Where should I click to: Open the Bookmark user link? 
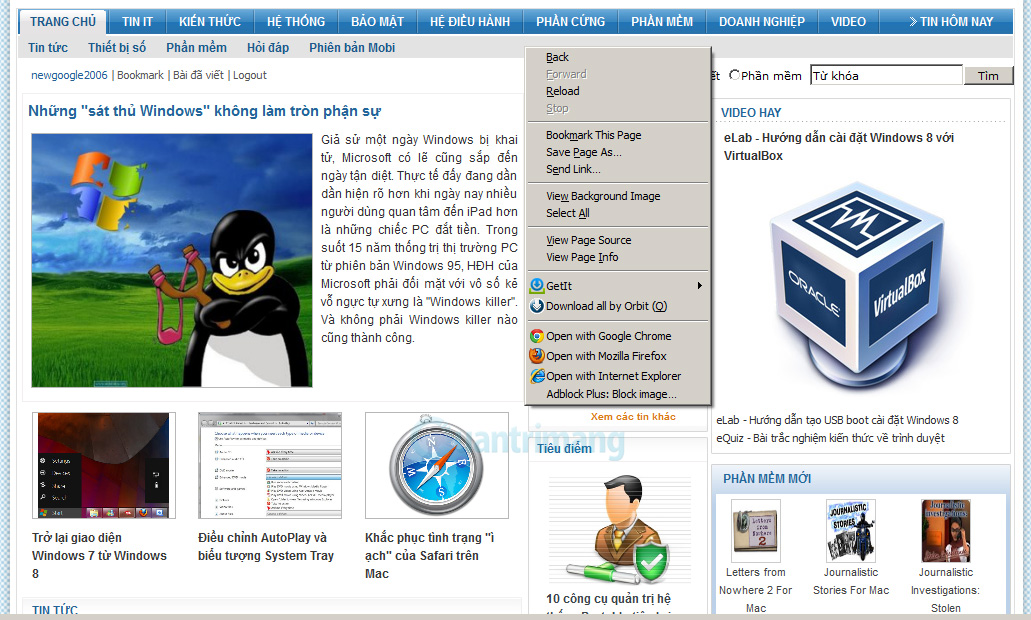[x=140, y=75]
